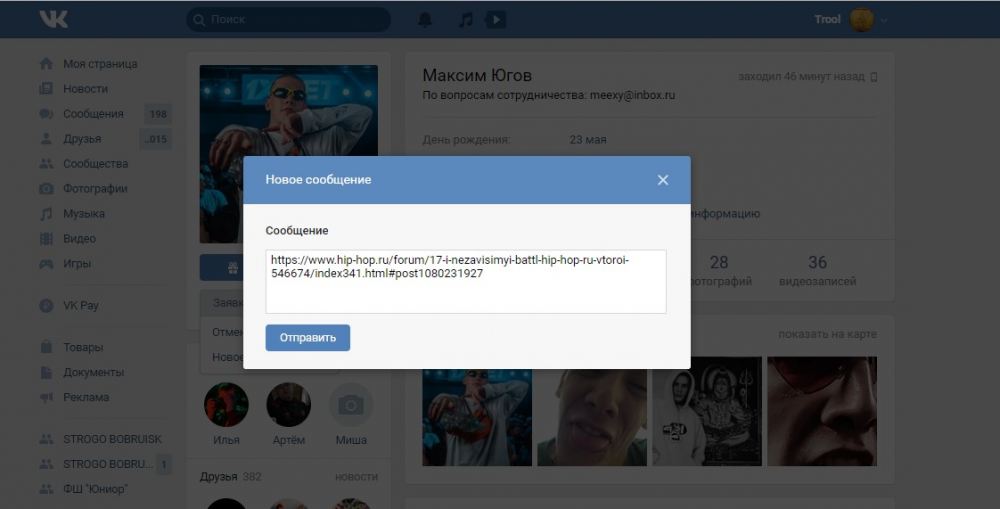The height and width of the screenshot is (509, 1000).
Task: Click the birthday 23 мая link
Action: pyautogui.click(x=588, y=139)
